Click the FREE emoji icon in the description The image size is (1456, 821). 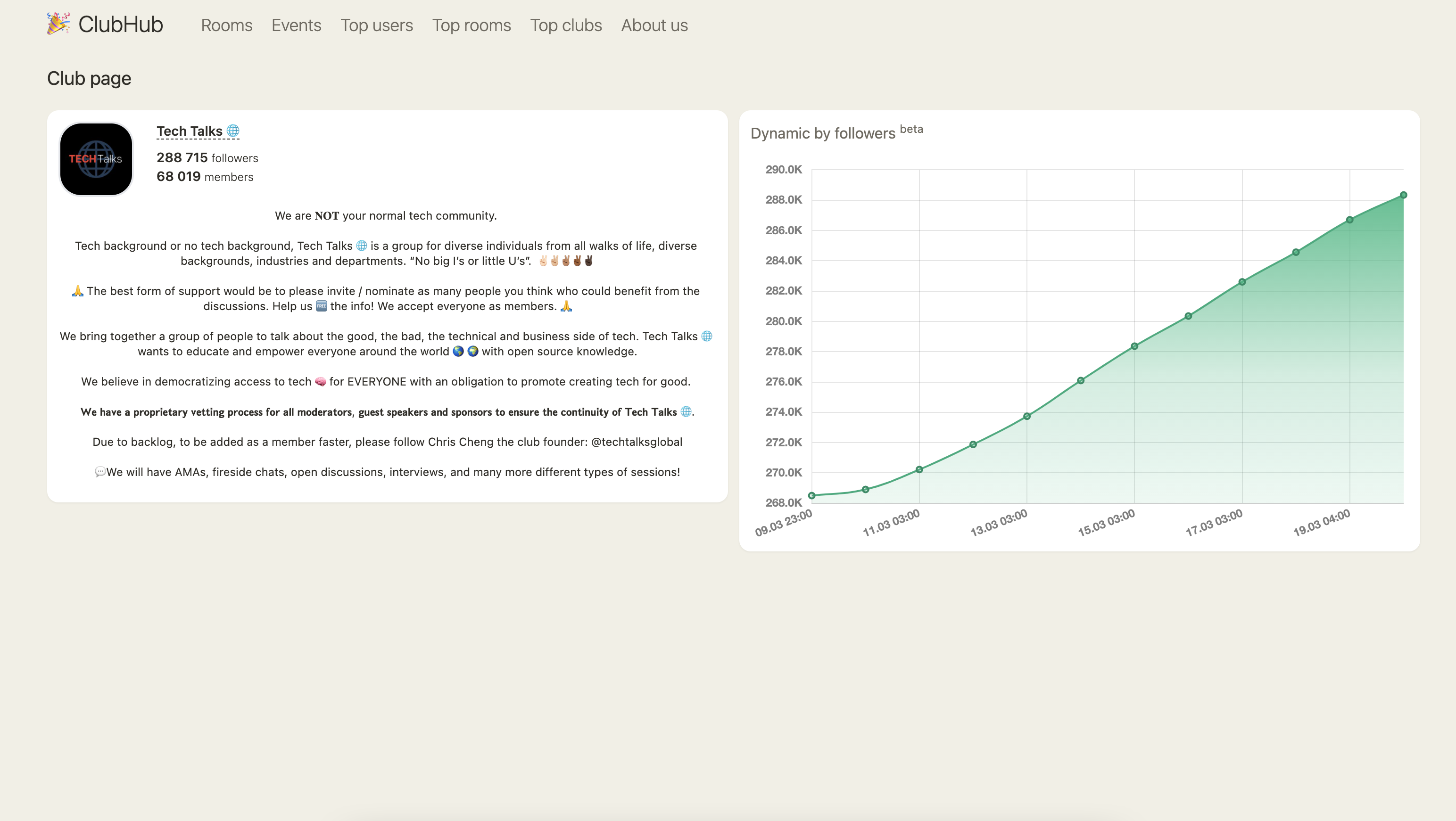click(321, 306)
